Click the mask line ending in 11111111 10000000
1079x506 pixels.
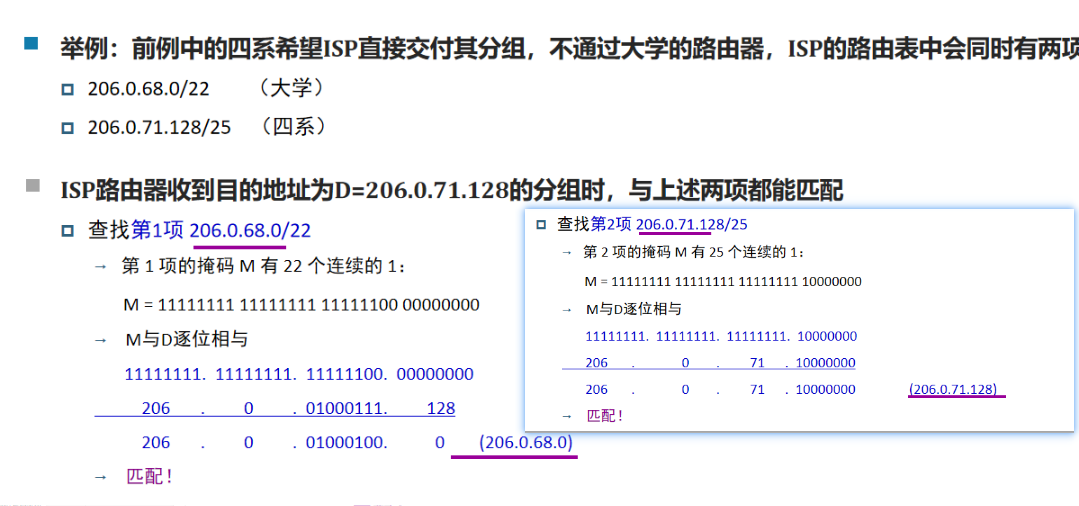723,282
